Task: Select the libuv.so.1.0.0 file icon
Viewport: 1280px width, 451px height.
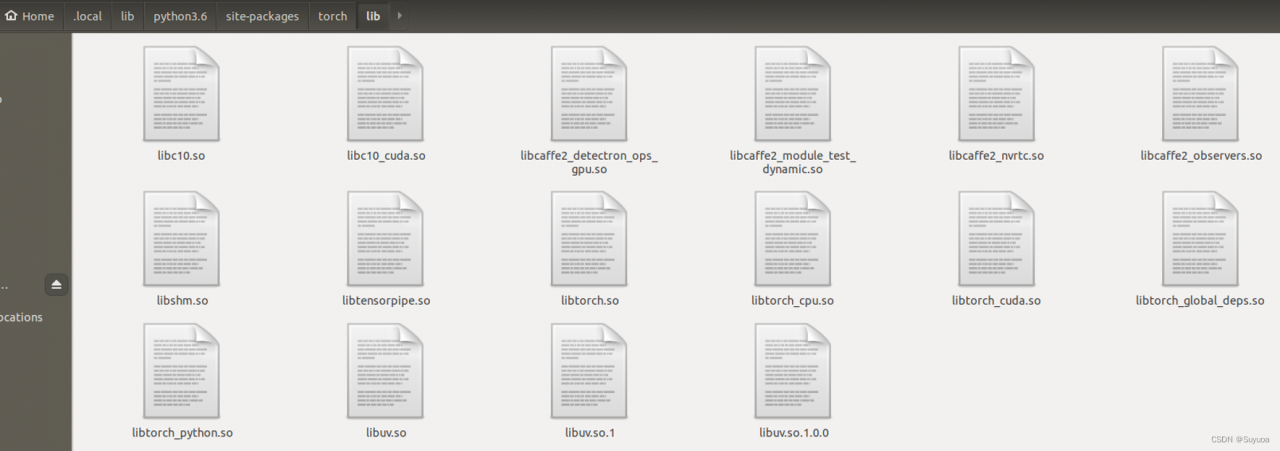Action: 792,371
